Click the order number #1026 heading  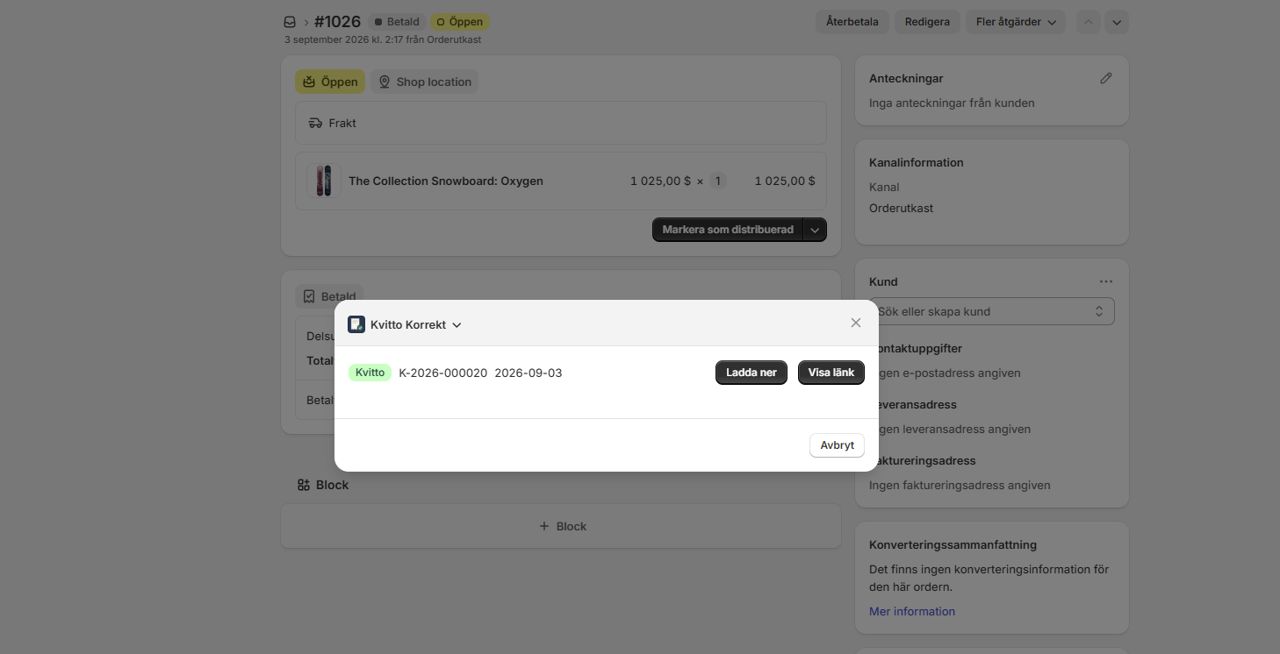point(337,22)
